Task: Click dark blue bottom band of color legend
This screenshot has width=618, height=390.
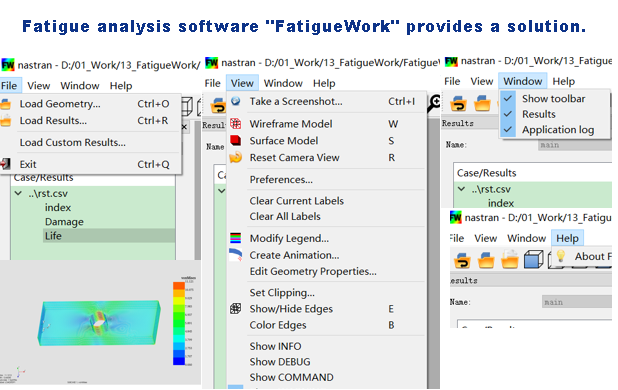Action: pos(179,361)
